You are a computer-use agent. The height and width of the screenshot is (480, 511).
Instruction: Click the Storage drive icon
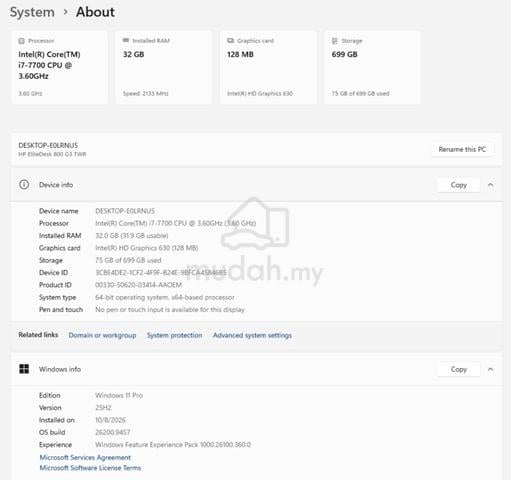335,41
